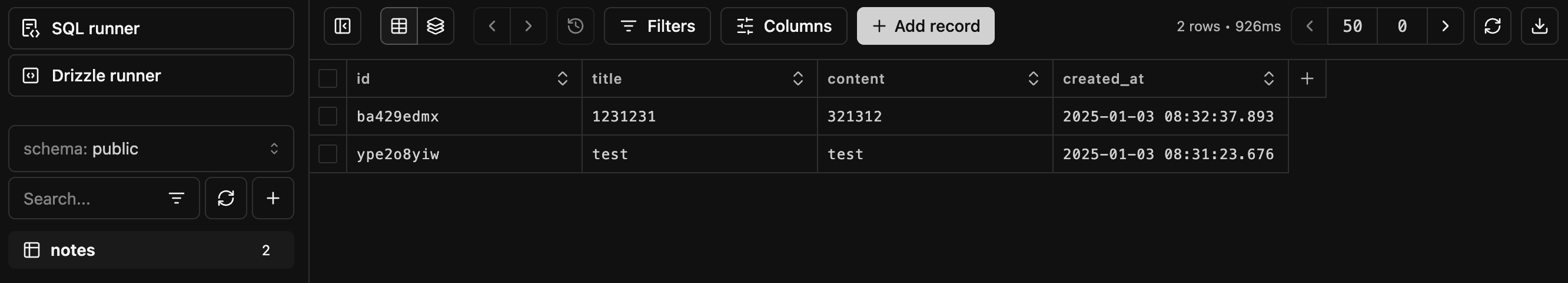
Task: Toggle select-all rows header checkbox
Action: [327, 78]
